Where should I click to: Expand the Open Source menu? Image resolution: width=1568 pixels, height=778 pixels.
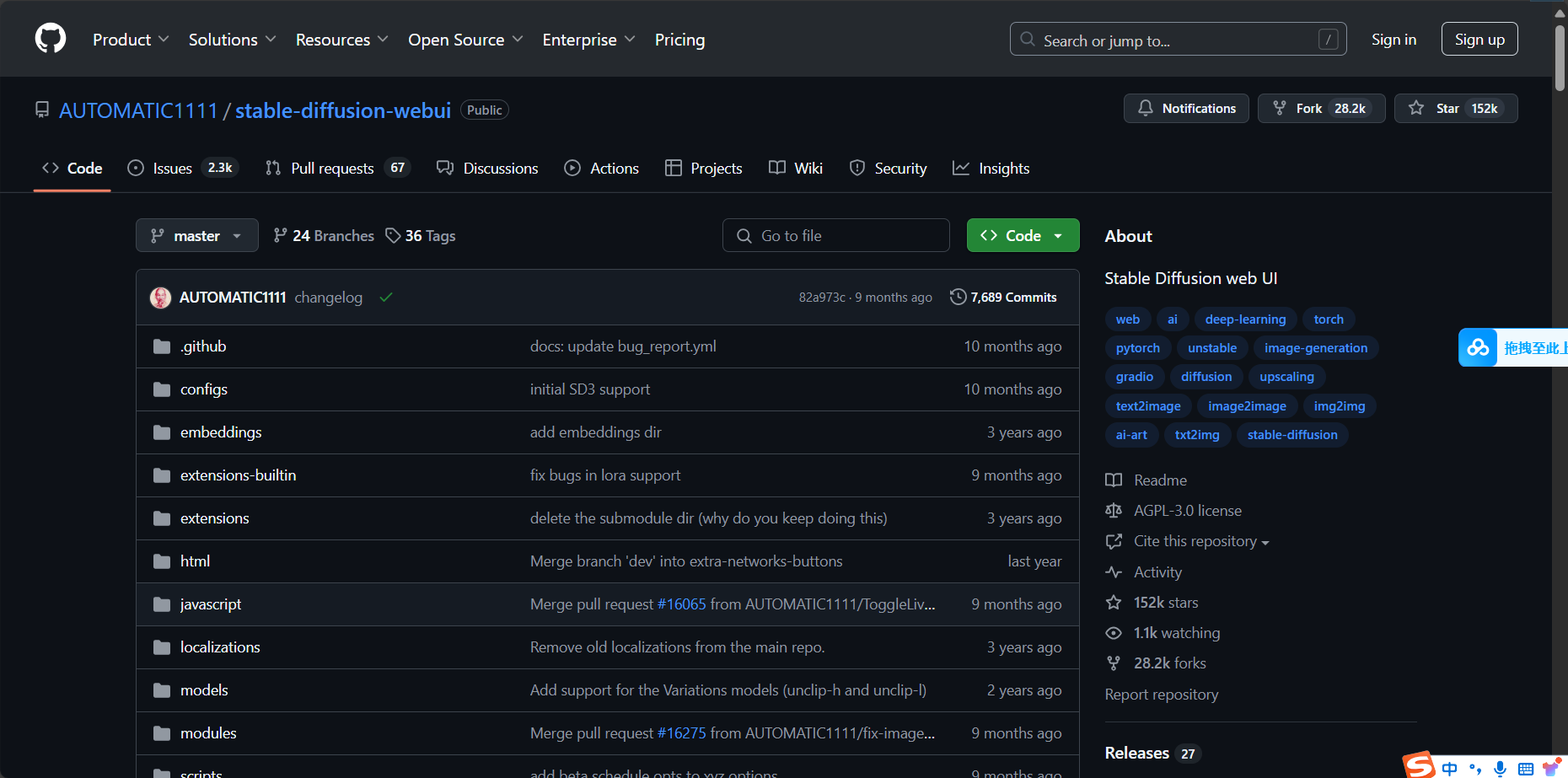pyautogui.click(x=465, y=40)
